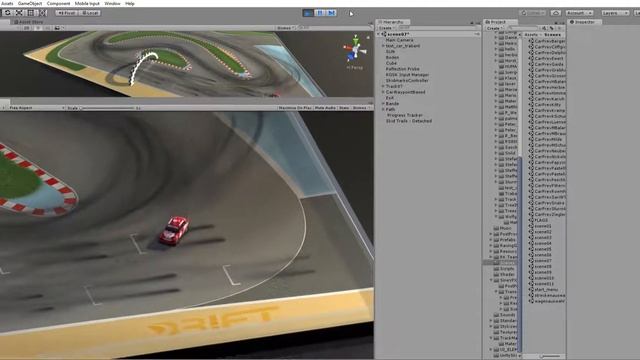This screenshot has height=360, width=640.
Task: Toggle Stats overlay in Game view
Action: pyautogui.click(x=344, y=108)
